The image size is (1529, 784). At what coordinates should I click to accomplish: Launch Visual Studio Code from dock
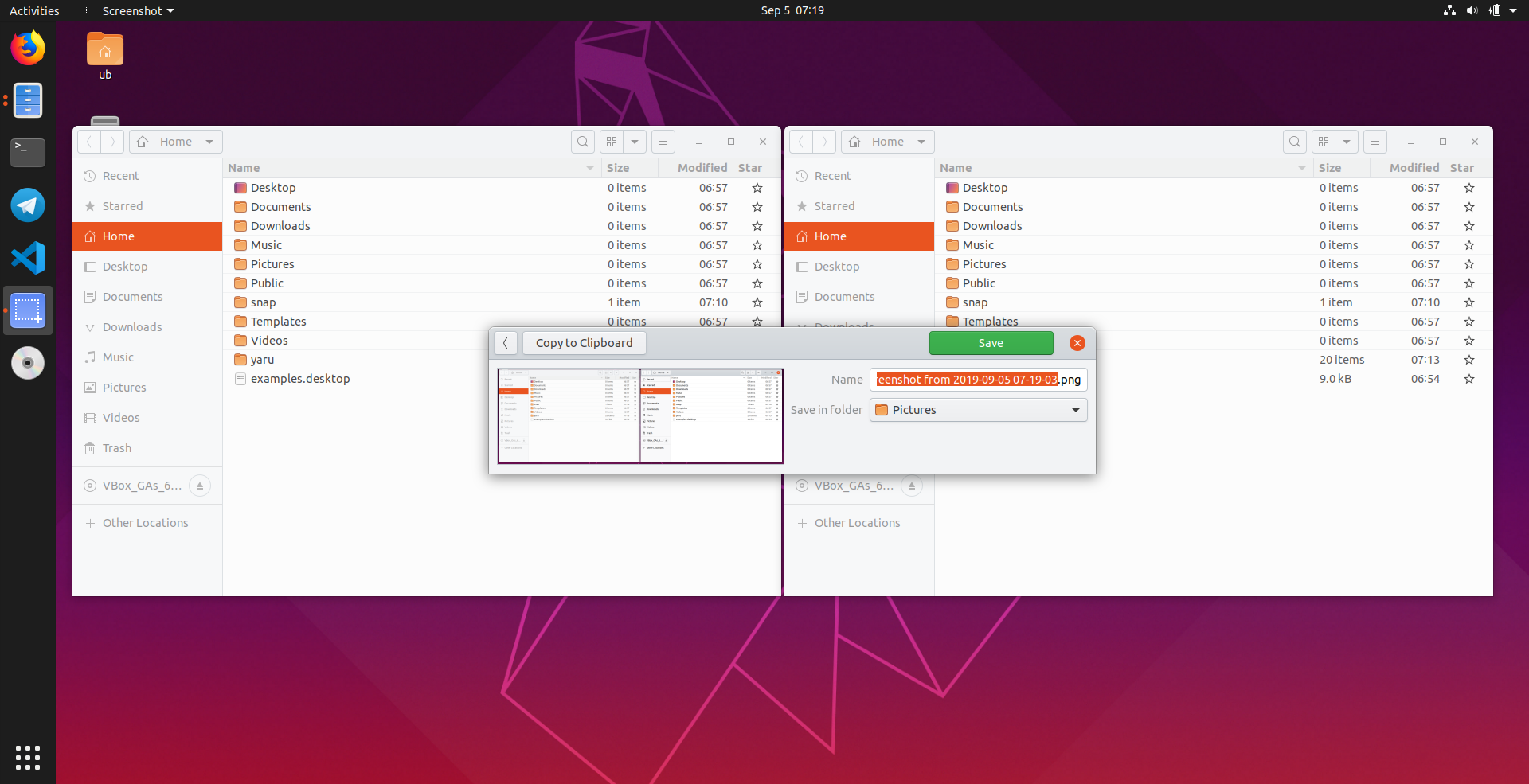pos(28,258)
